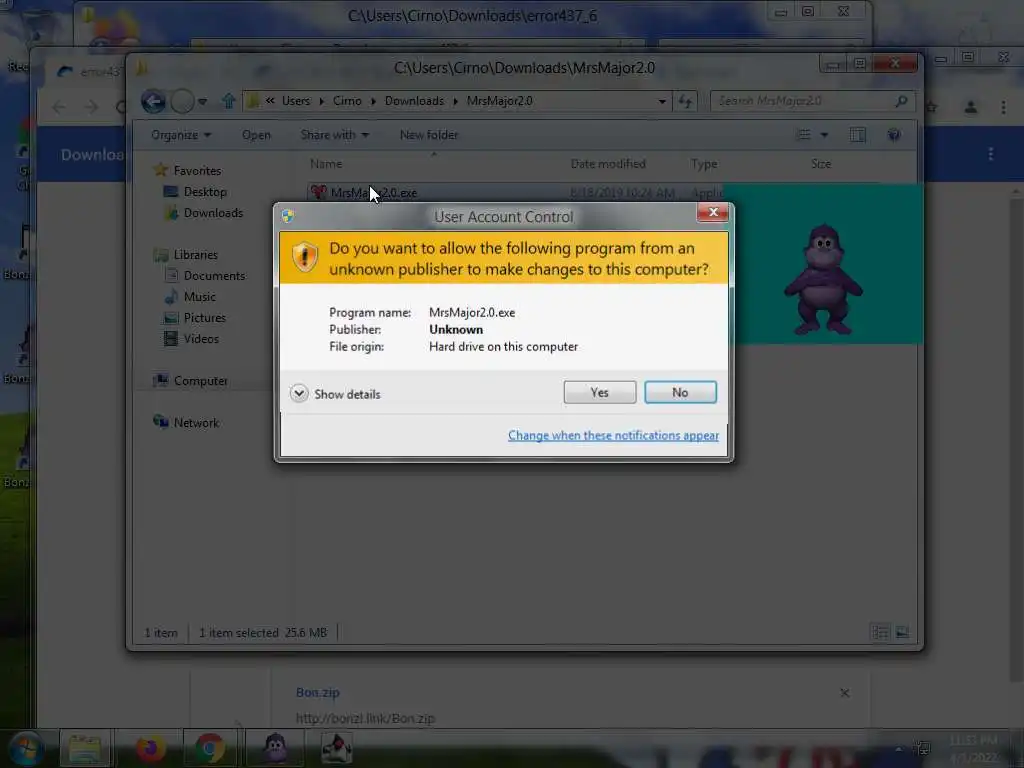Open 'Change when these notifications appear' link
The height and width of the screenshot is (768, 1024).
pos(613,436)
